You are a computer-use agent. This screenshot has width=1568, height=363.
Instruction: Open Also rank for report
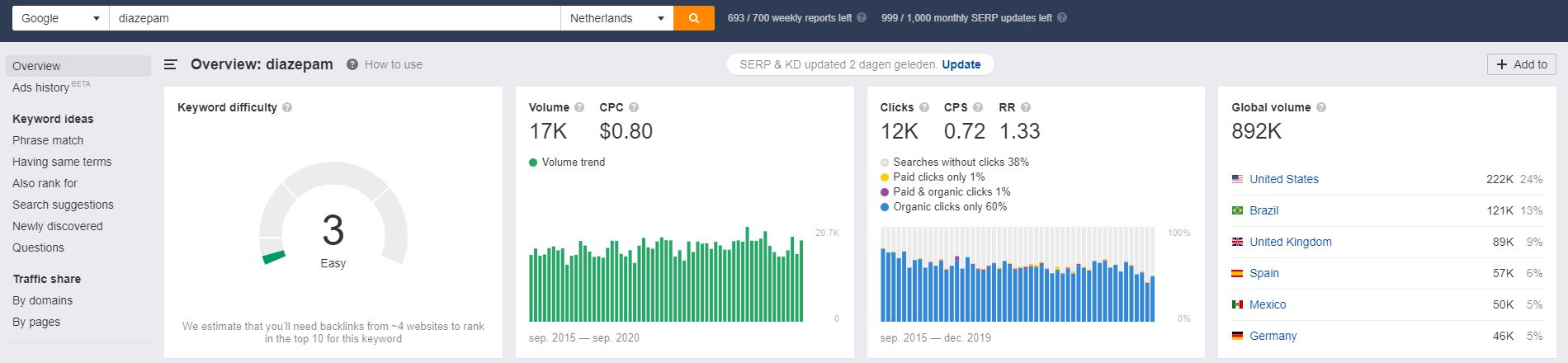(x=45, y=183)
